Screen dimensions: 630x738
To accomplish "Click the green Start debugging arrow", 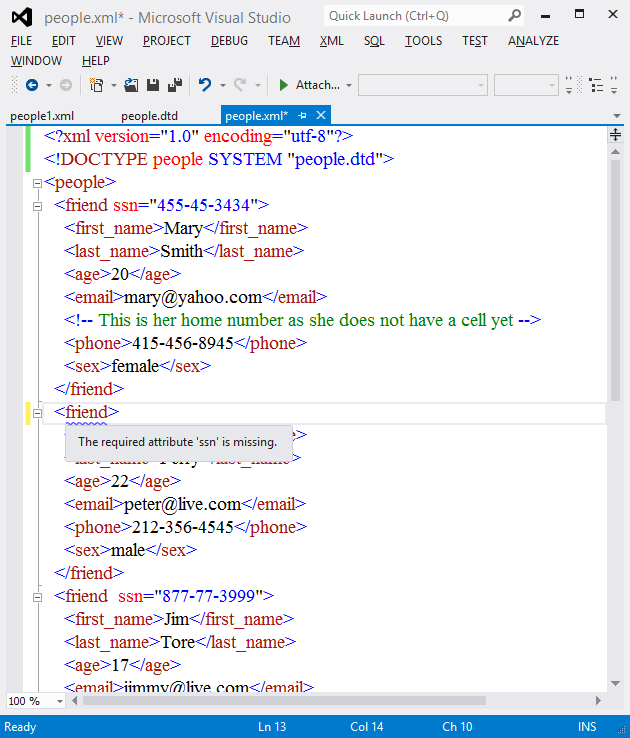I will point(283,85).
